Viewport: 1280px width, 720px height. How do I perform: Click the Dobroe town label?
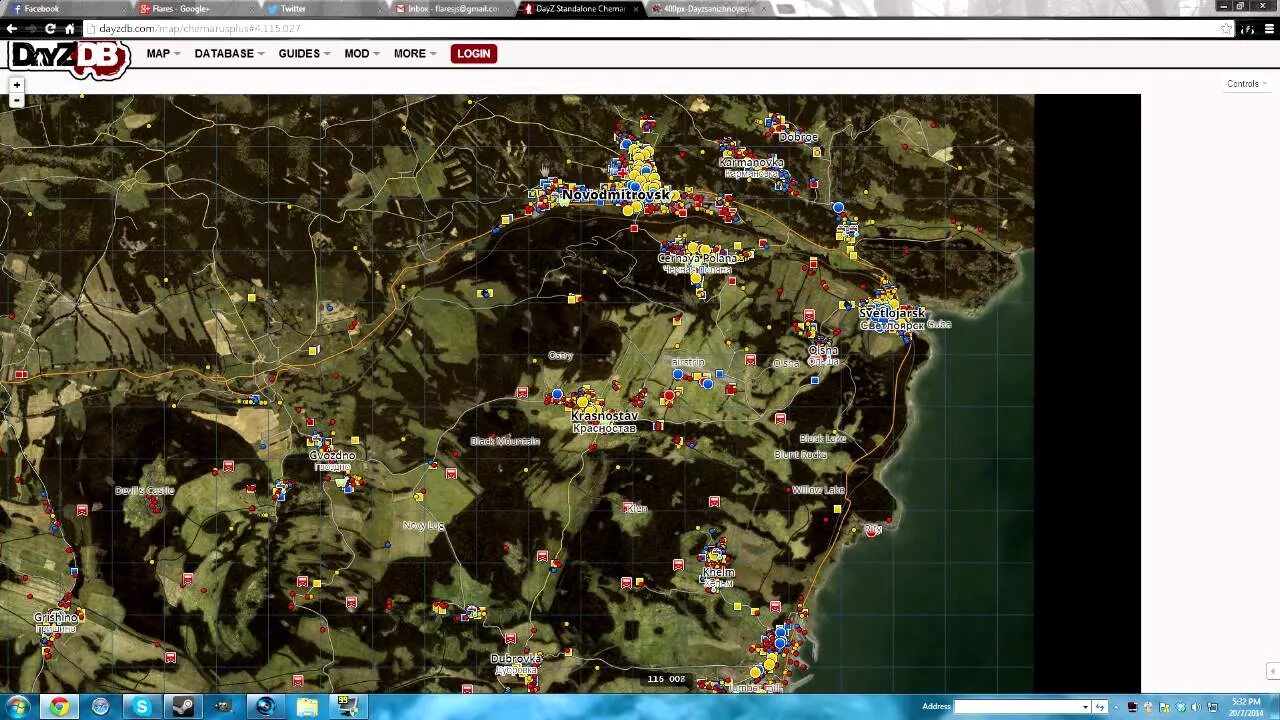[798, 137]
